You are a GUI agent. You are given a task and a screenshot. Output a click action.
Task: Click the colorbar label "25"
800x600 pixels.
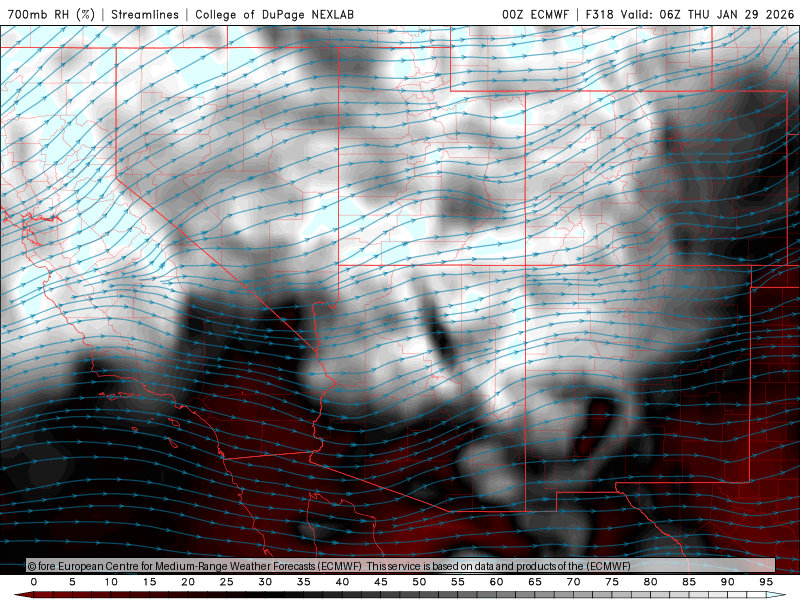227,582
